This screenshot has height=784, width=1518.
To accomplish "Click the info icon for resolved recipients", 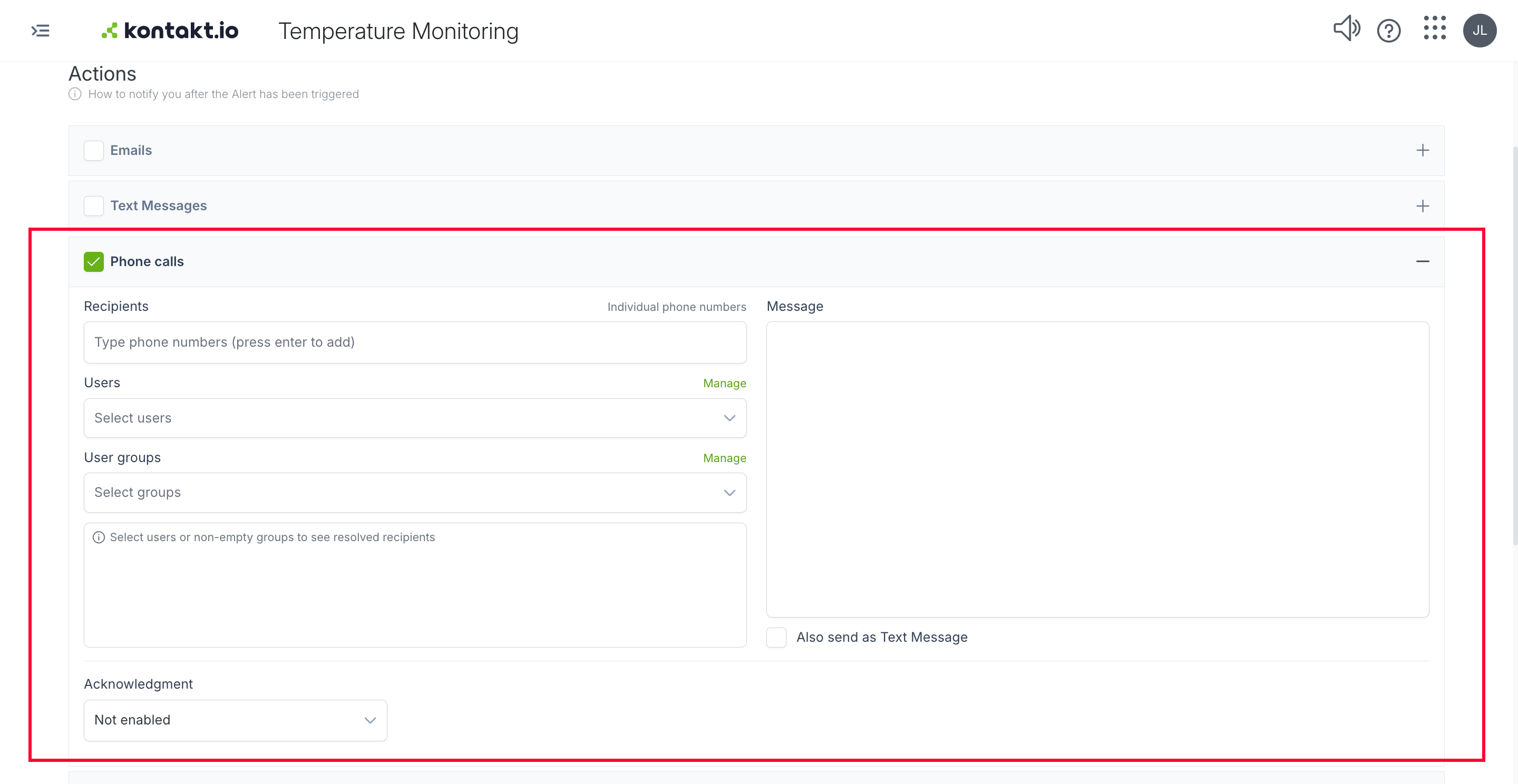I will click(99, 537).
